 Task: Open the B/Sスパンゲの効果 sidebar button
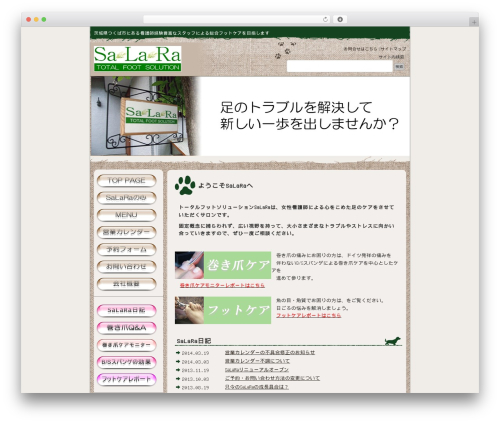pyautogui.click(x=126, y=362)
